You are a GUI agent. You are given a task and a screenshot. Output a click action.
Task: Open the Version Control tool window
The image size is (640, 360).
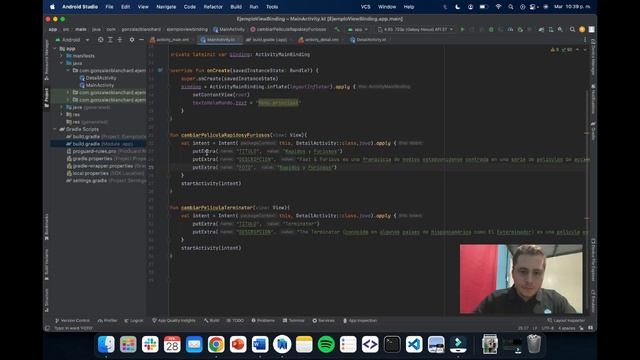tap(72, 320)
